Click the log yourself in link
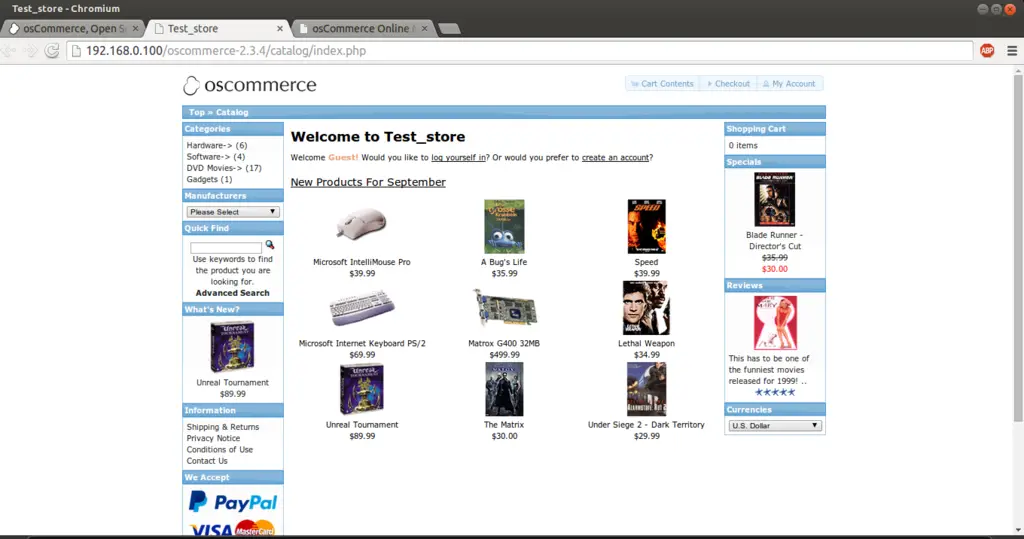This screenshot has width=1024, height=539. click(x=458, y=157)
